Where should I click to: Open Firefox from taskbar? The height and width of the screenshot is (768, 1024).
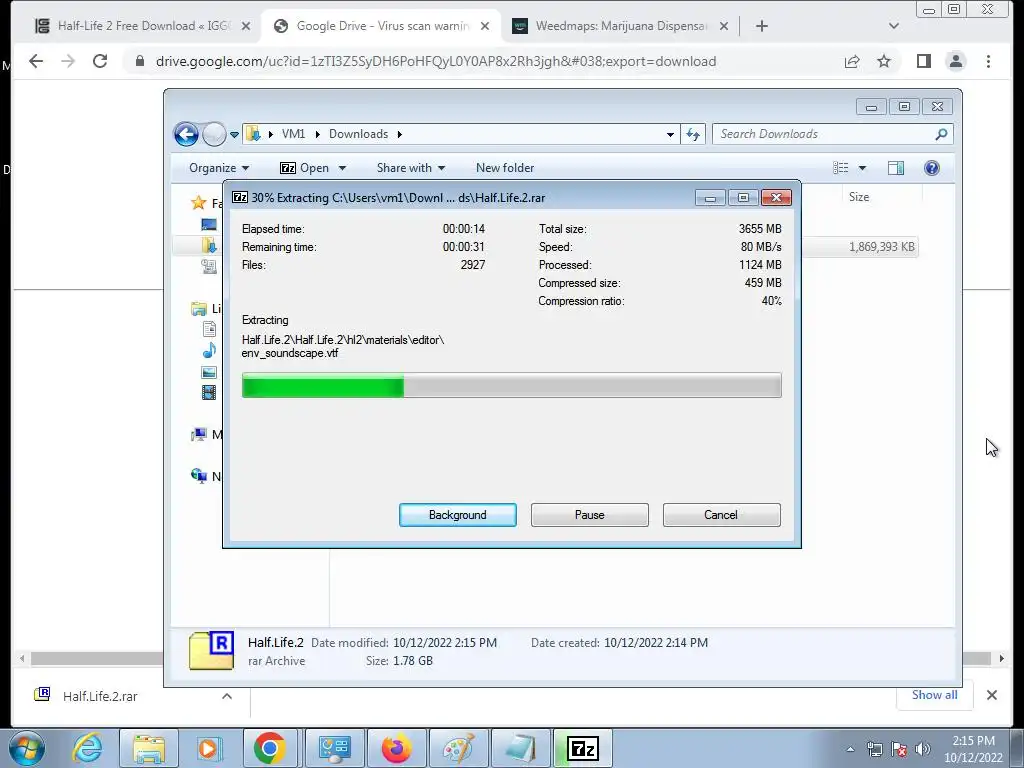(396, 748)
